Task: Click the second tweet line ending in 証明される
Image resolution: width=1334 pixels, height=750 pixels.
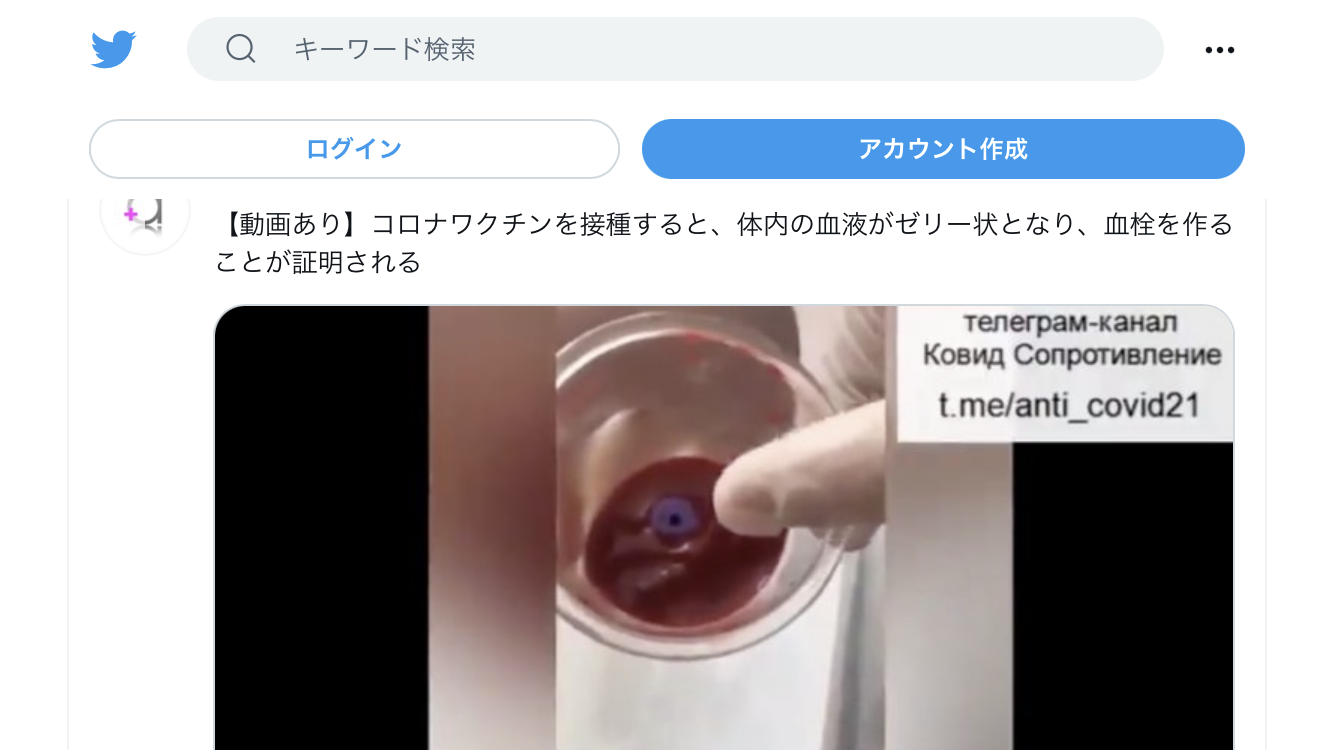Action: tap(318, 262)
